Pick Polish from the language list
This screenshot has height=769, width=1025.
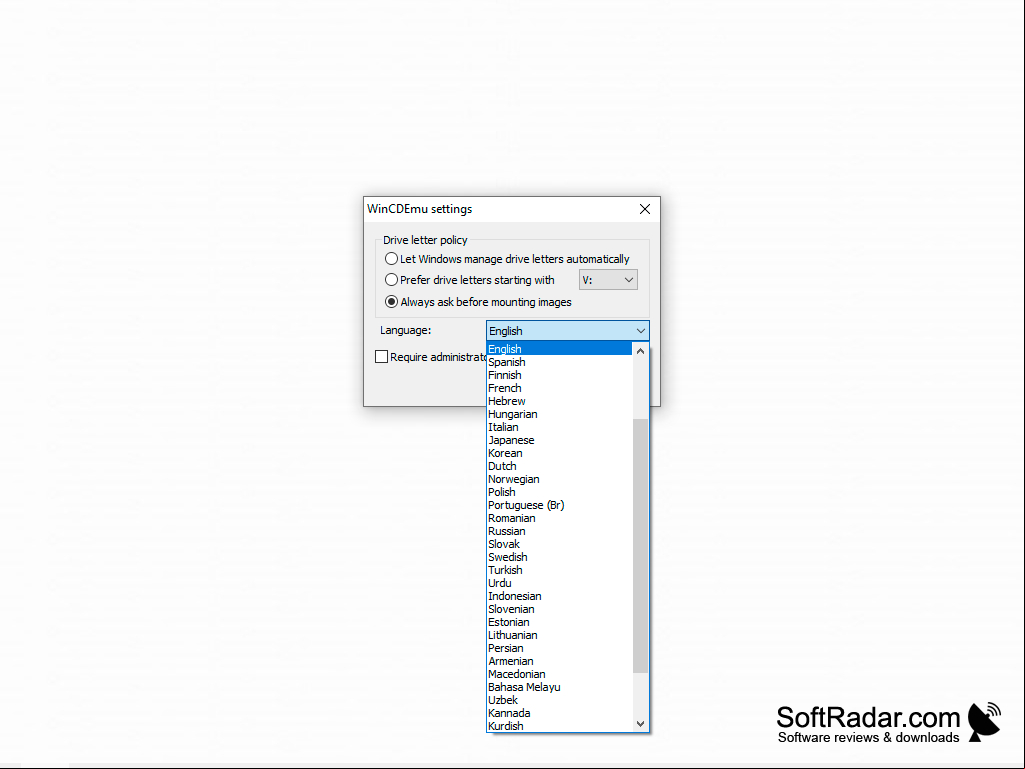[x=560, y=492]
